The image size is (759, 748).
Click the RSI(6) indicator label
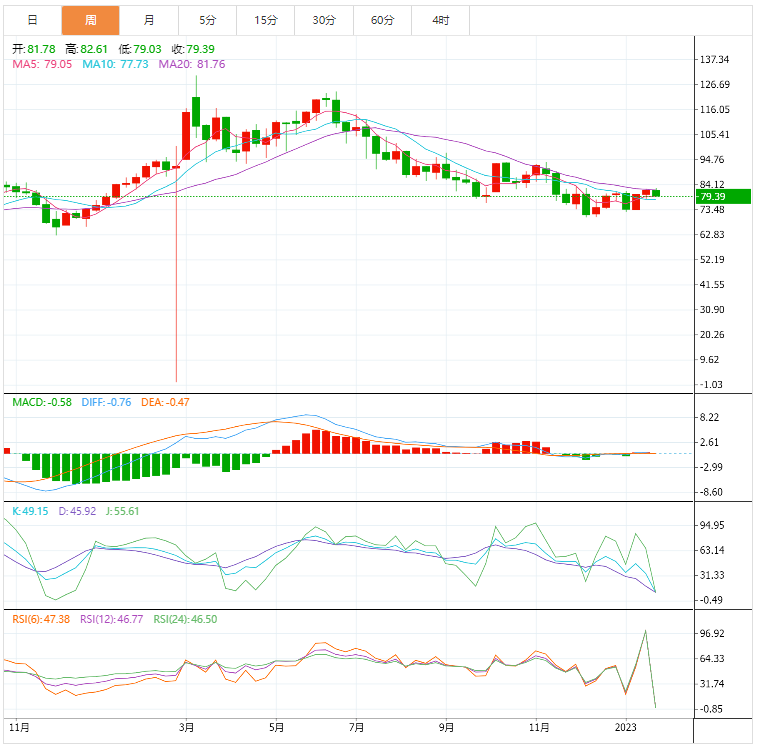[41, 619]
